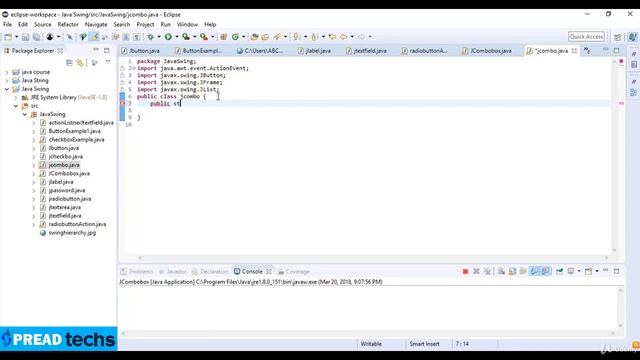Click the New Java Class icon
This screenshot has height=360, width=640.
click(x=235, y=37)
